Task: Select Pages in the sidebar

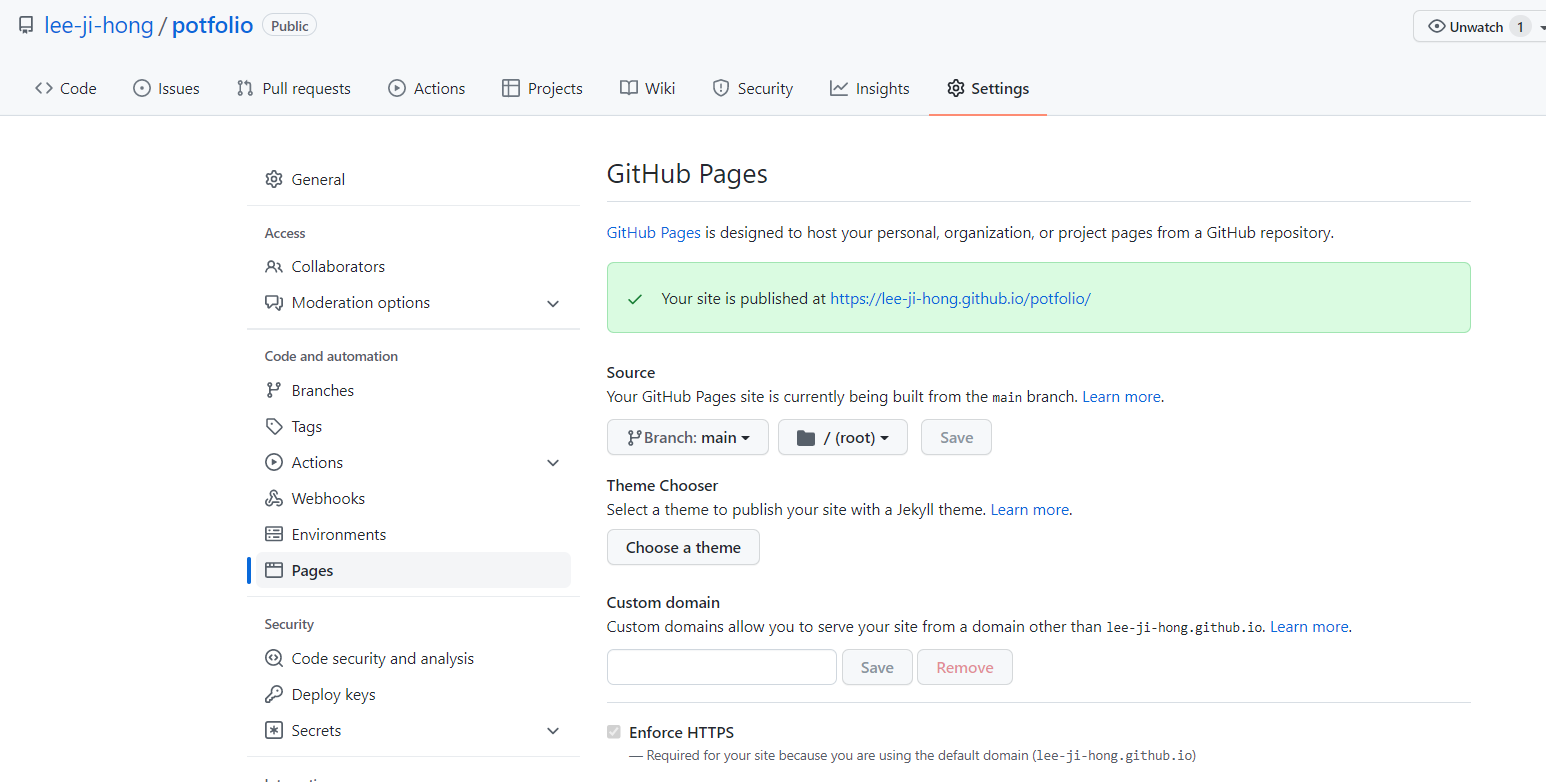Action: coord(413,570)
